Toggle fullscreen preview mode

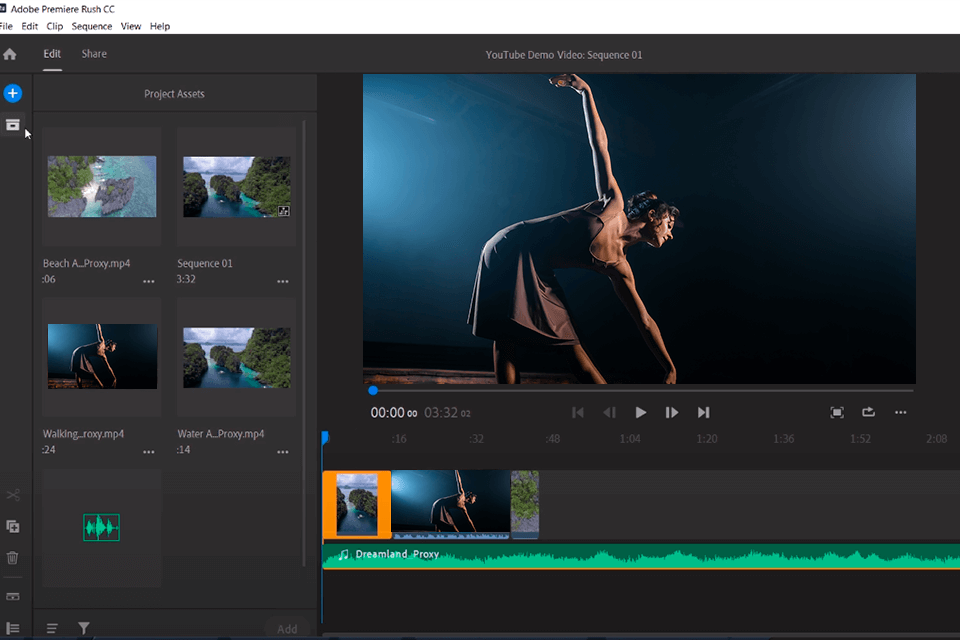(837, 411)
